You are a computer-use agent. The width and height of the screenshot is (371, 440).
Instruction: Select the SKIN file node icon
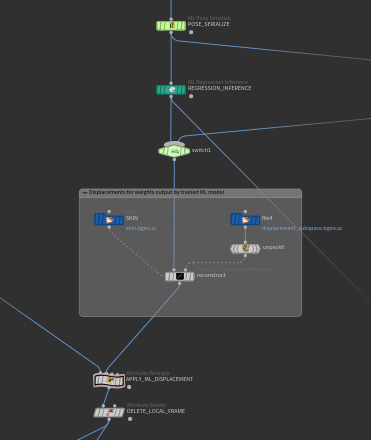(x=109, y=219)
